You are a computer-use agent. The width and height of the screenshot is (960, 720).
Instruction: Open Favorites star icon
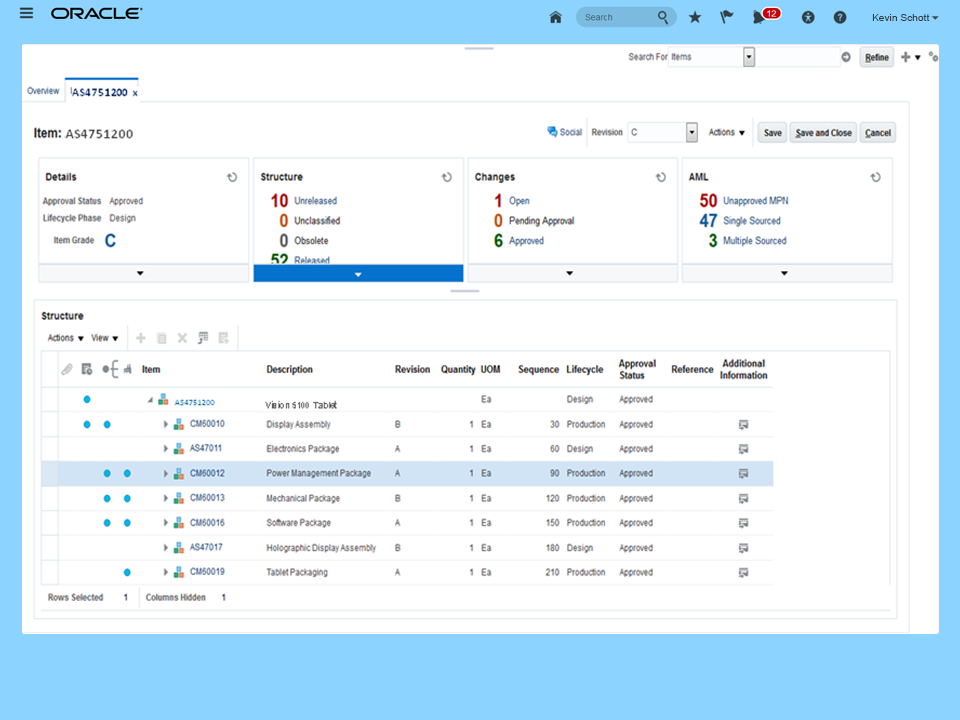tap(694, 17)
